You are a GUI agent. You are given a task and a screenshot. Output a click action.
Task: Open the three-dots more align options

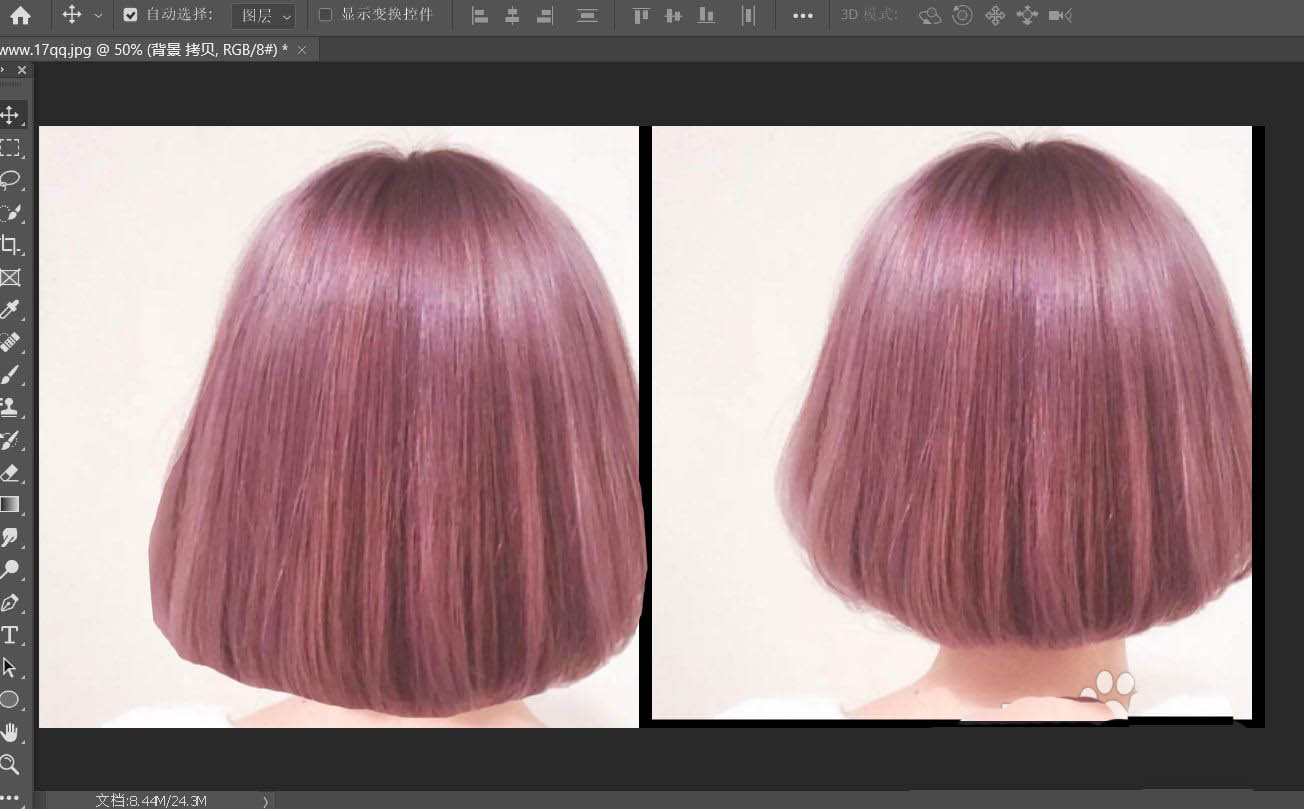[802, 15]
